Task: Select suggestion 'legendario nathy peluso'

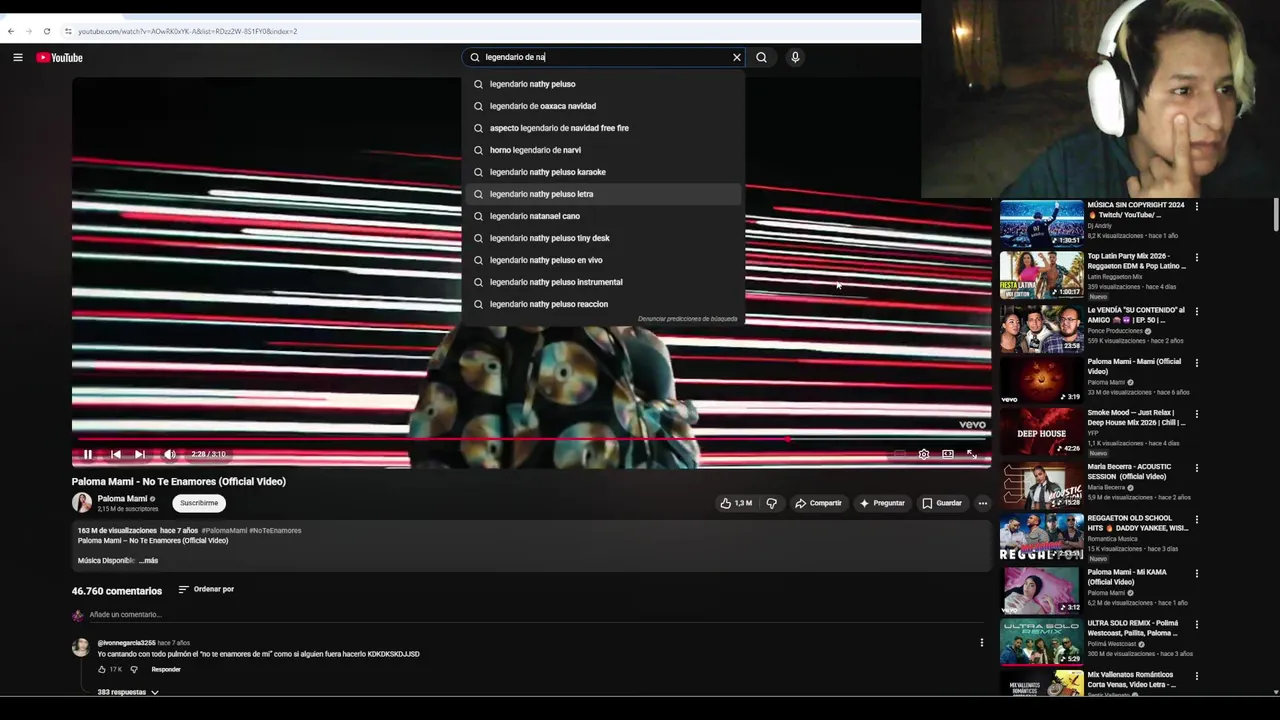Action: tap(603, 84)
